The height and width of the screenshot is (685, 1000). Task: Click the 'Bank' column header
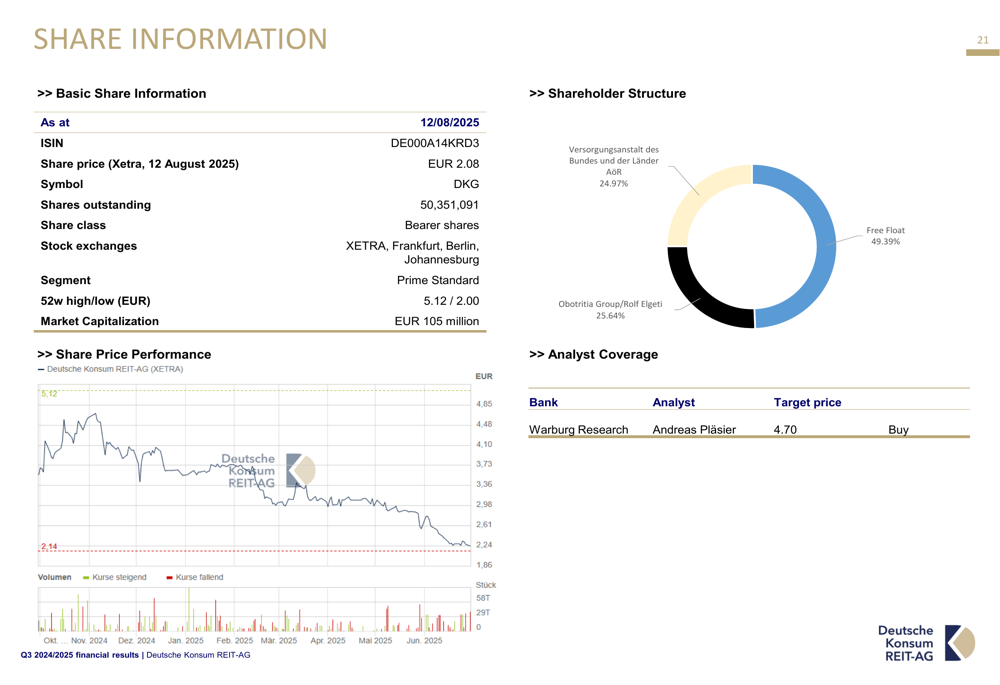[x=543, y=402]
